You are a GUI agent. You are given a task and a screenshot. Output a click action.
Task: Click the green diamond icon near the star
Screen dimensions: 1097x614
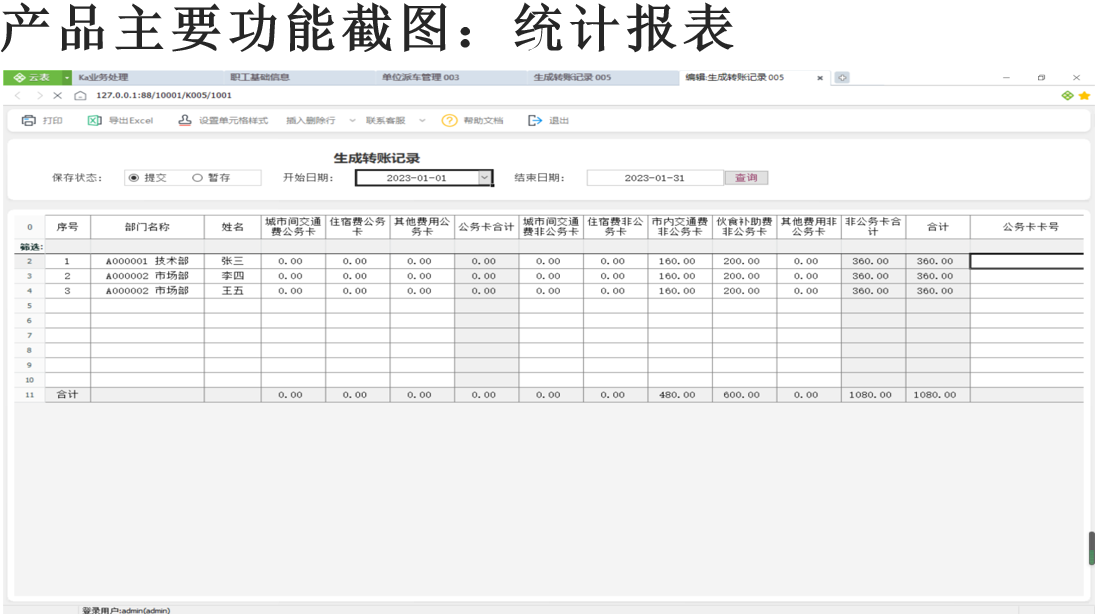point(1068,95)
